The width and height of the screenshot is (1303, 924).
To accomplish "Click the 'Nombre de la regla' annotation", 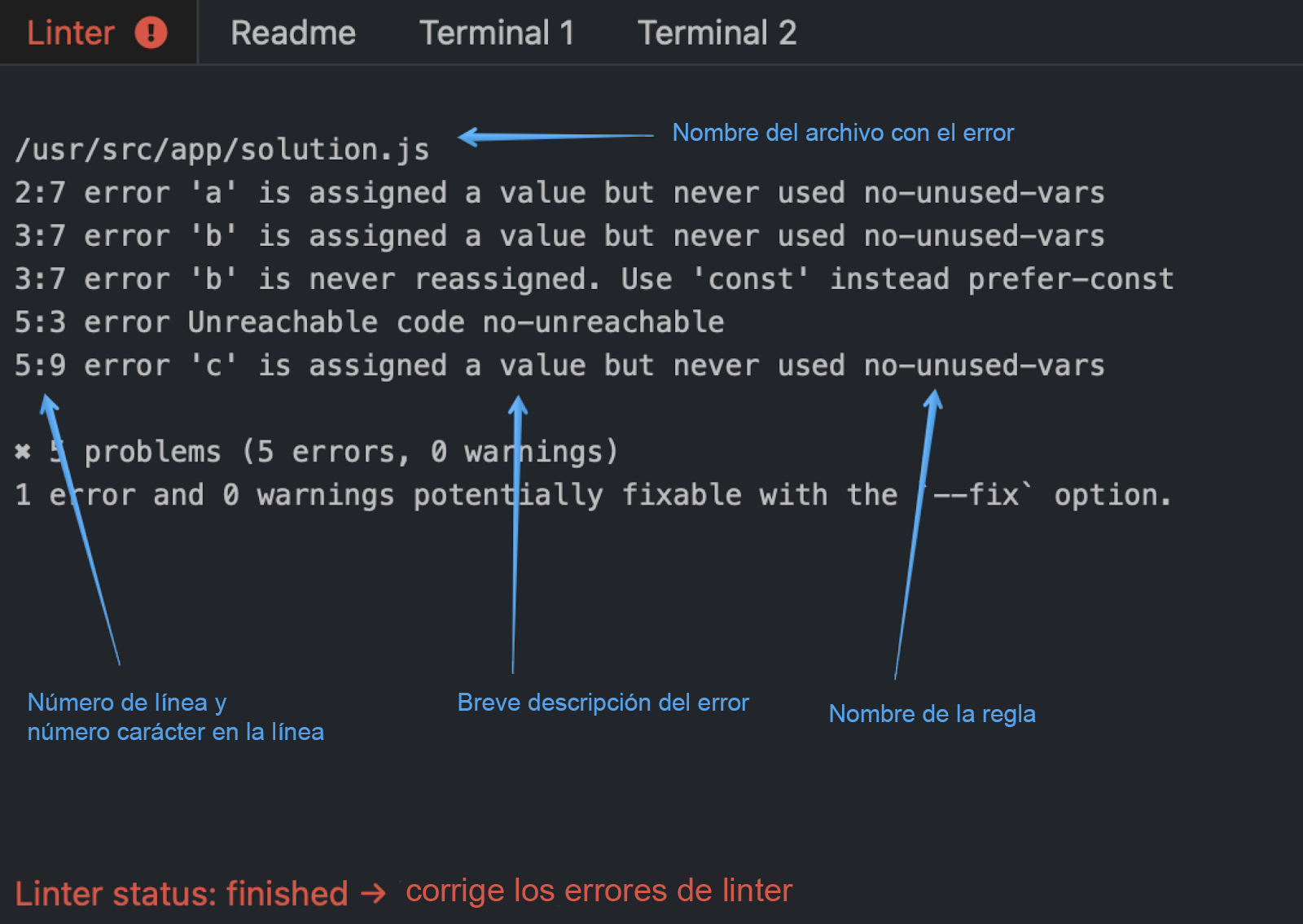I will click(x=932, y=714).
